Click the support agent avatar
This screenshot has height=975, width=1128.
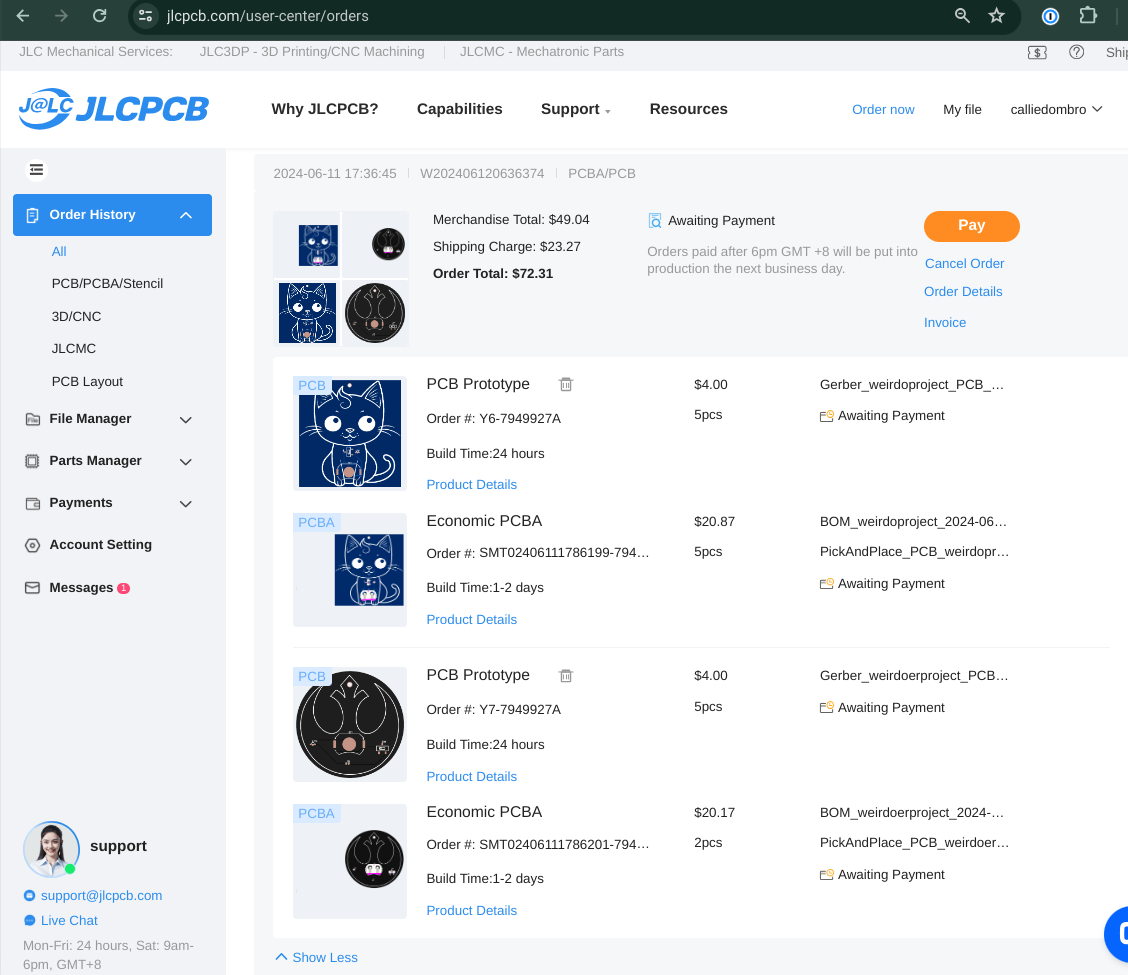[51, 849]
